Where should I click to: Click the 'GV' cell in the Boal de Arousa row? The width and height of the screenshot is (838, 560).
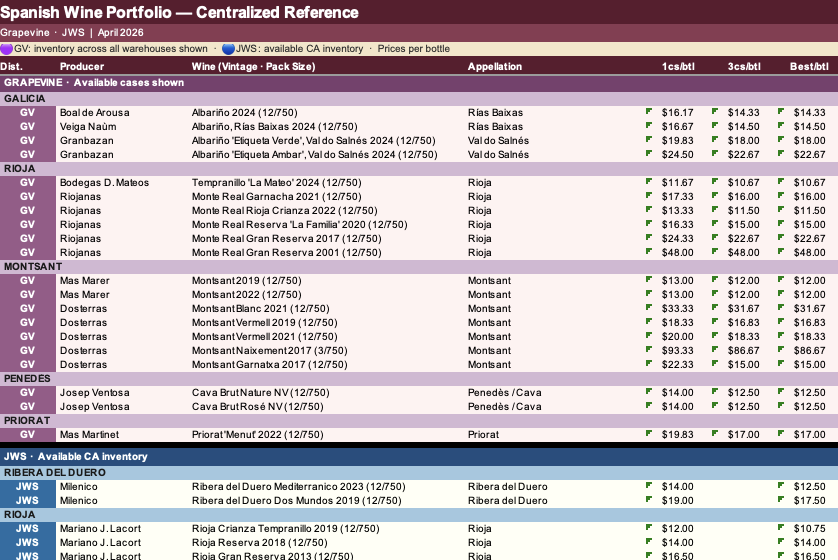[27, 113]
